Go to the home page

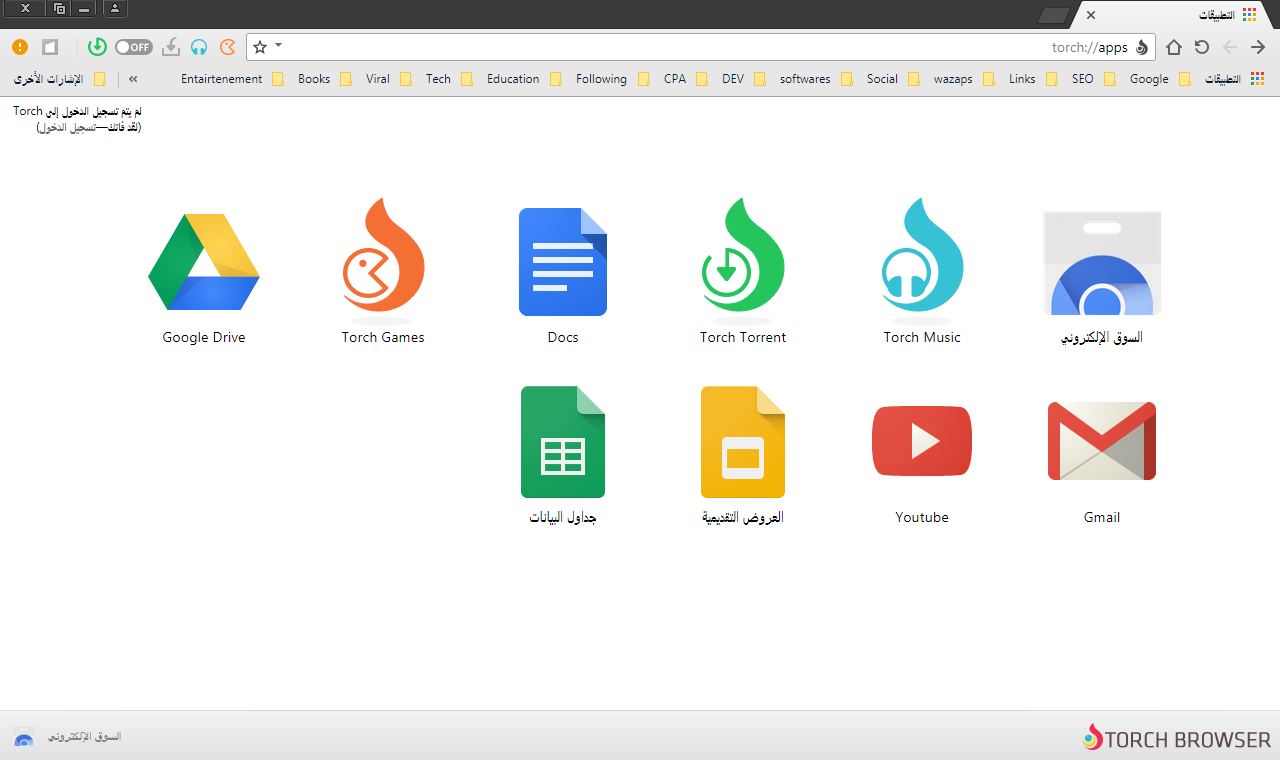click(1174, 47)
